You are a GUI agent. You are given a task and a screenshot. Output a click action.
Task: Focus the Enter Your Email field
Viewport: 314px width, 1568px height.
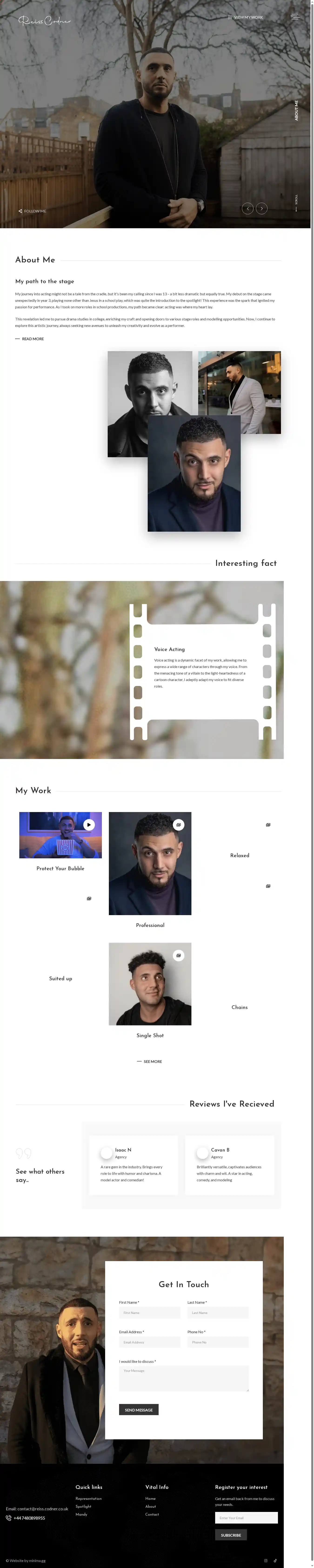click(247, 1518)
